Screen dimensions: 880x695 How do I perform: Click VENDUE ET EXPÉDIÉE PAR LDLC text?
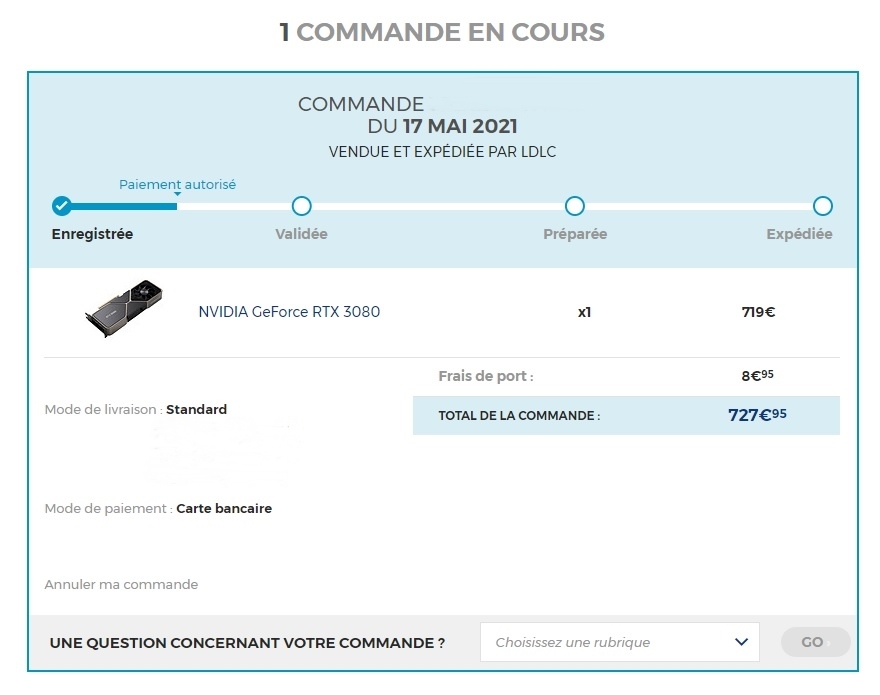(442, 152)
